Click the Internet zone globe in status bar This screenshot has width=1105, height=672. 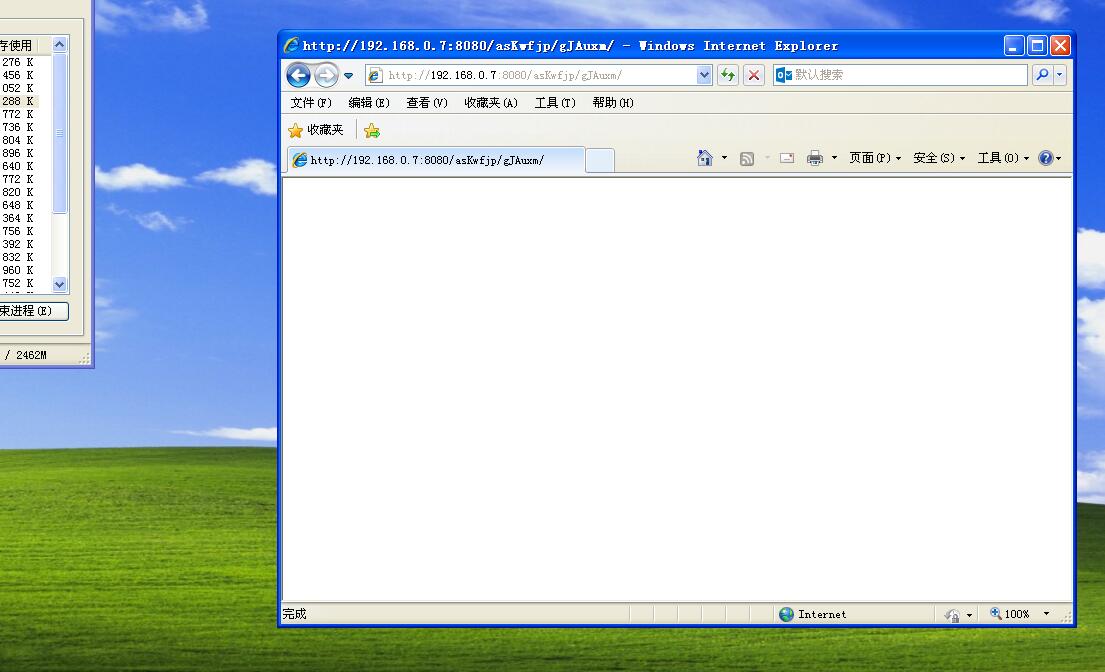(786, 614)
